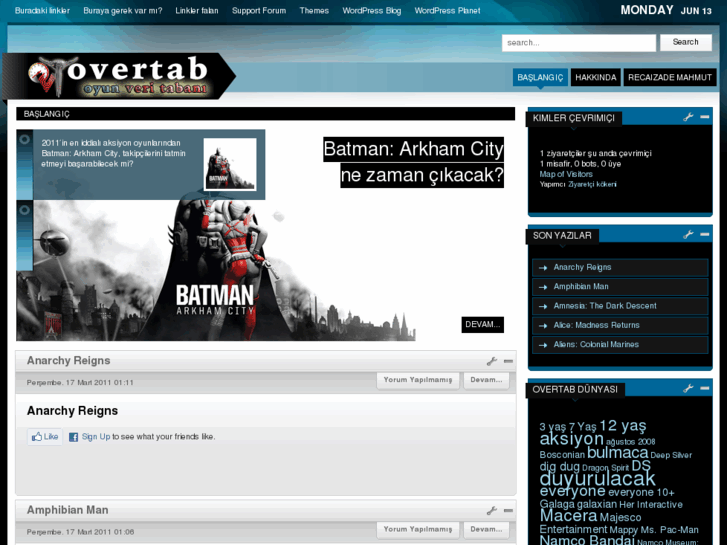Click the BAŞLANGIÇ breadcrumb text
The image size is (727, 545).
pos(46,114)
